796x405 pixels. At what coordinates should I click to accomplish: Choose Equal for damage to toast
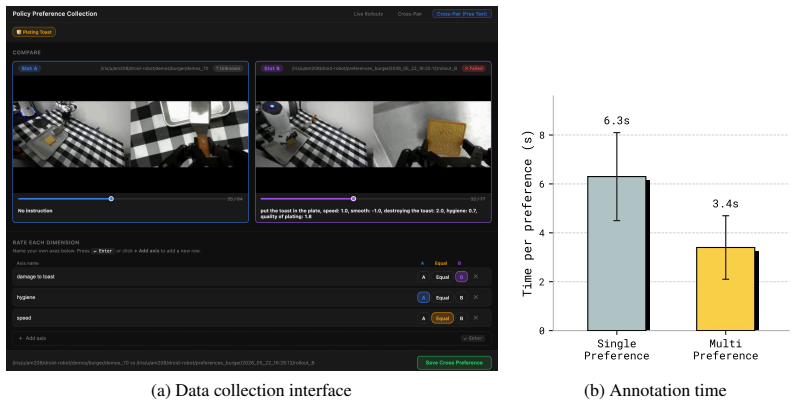pyautogui.click(x=442, y=277)
